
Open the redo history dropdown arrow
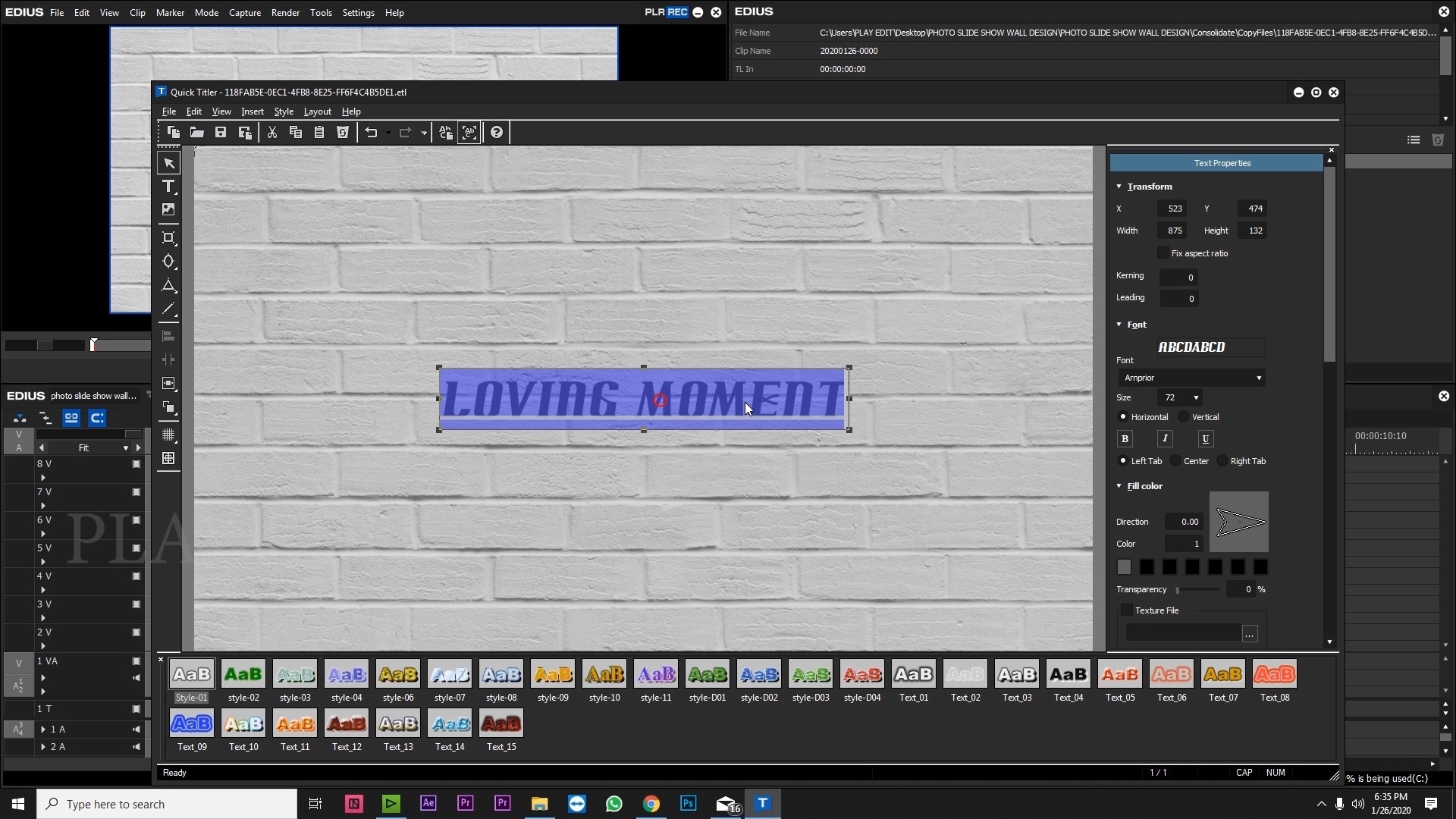coord(424,133)
